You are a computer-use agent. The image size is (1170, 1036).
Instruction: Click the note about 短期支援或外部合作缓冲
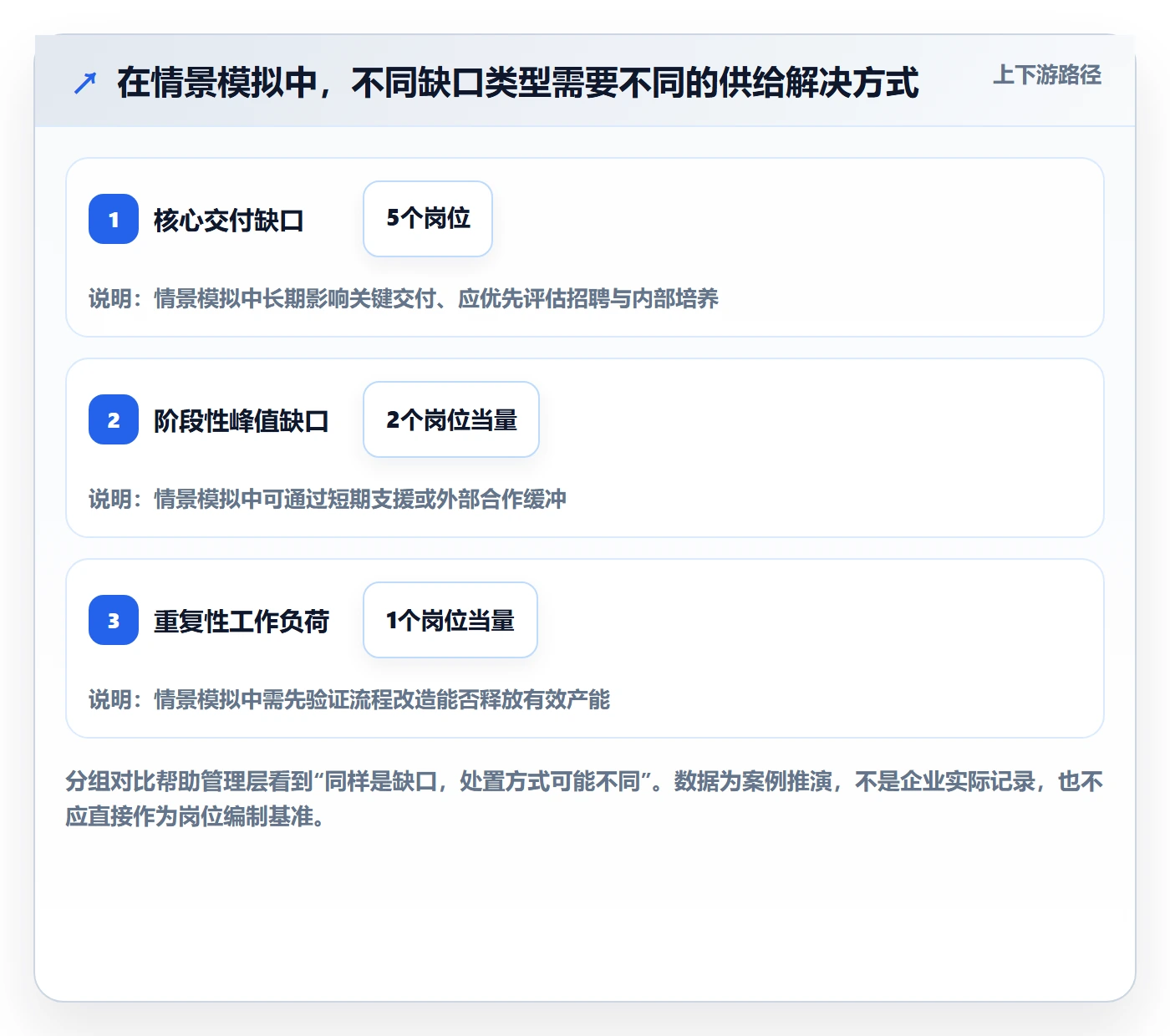point(328,499)
